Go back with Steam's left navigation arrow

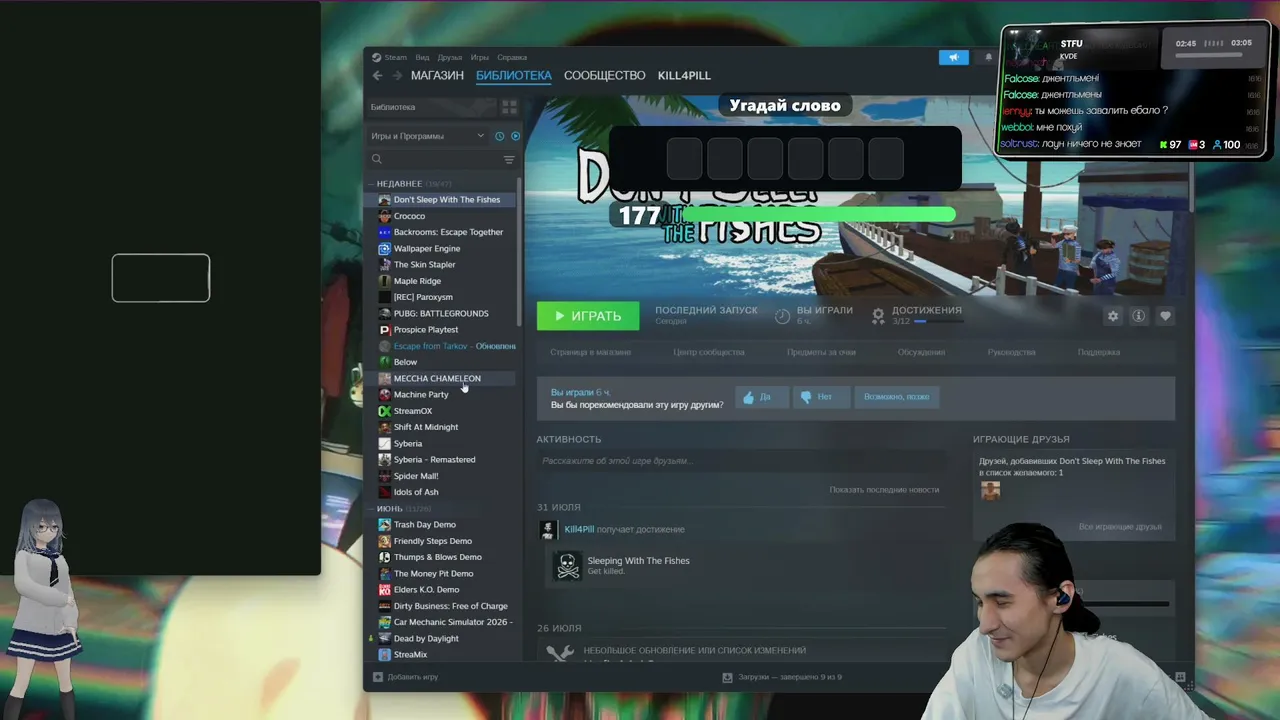[x=377, y=76]
